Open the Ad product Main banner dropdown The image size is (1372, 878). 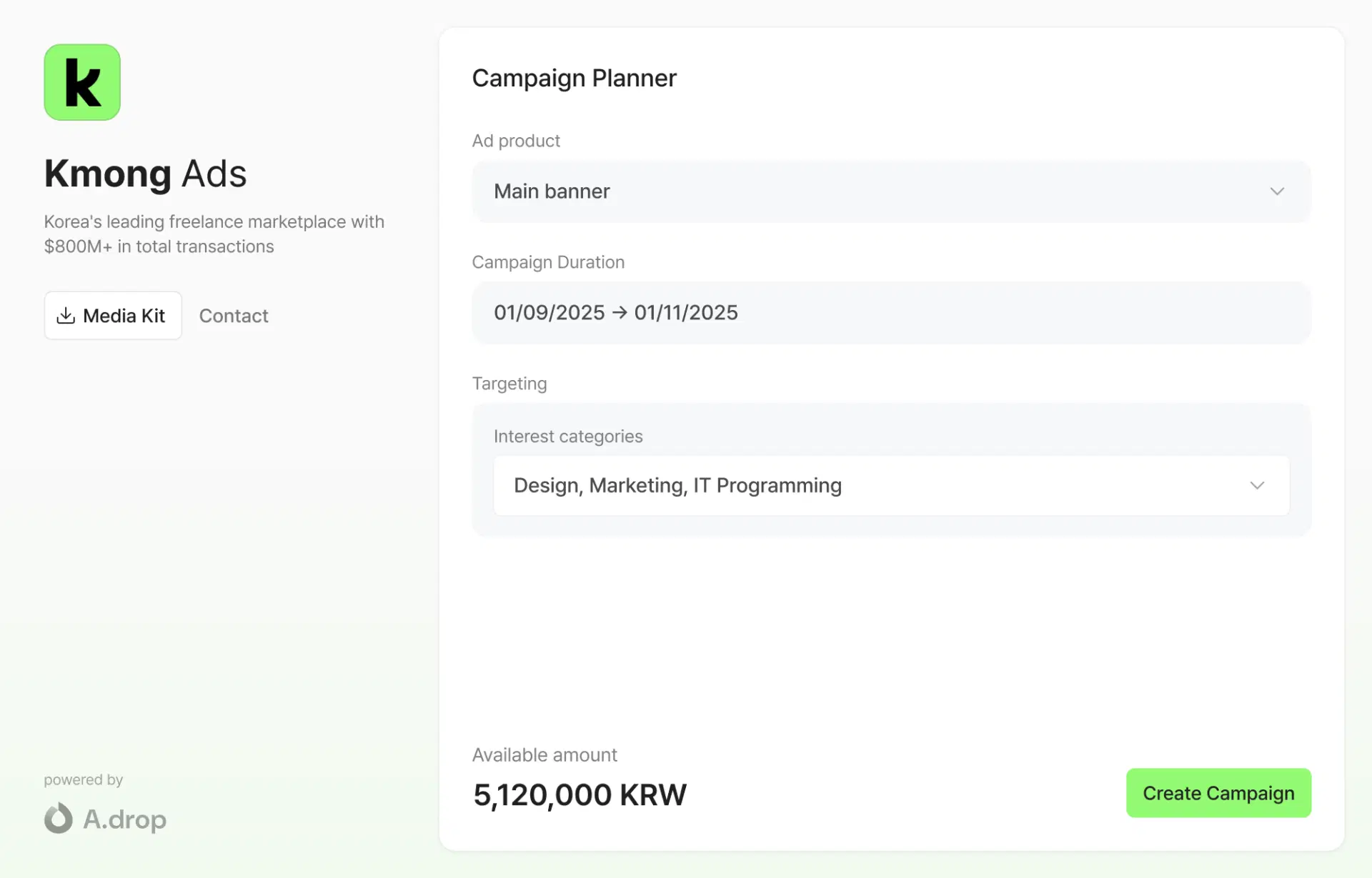[891, 191]
